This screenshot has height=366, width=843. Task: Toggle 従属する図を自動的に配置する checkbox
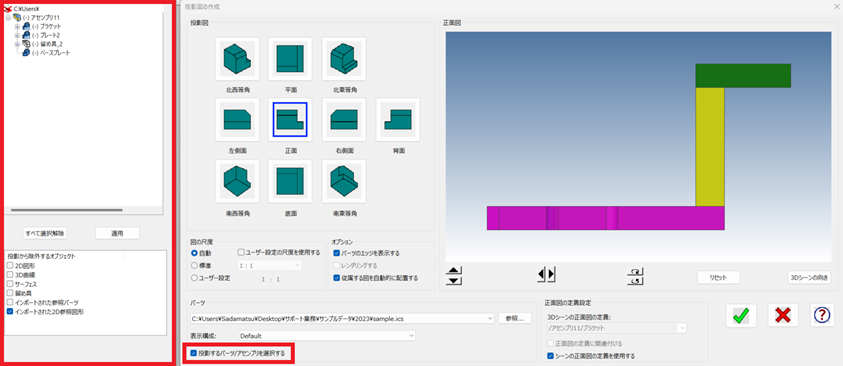(x=337, y=278)
